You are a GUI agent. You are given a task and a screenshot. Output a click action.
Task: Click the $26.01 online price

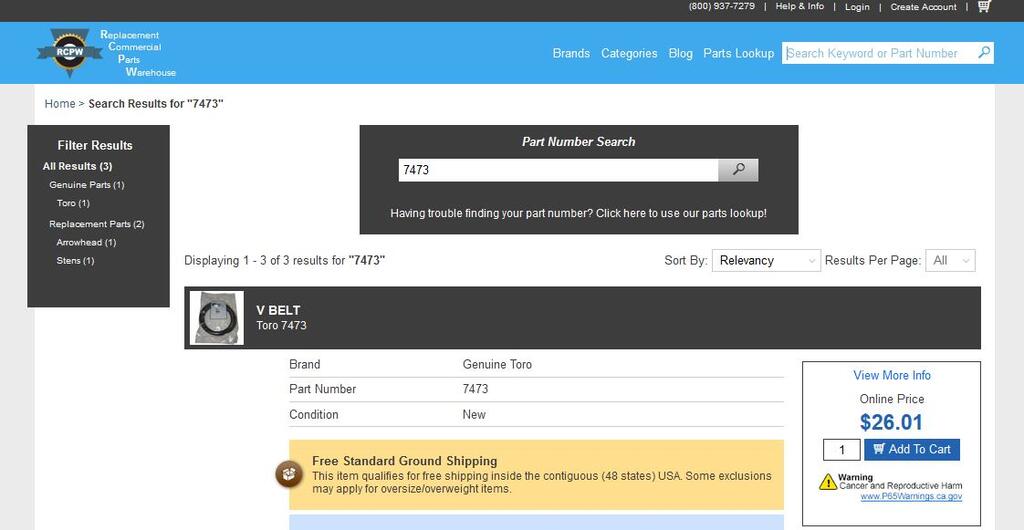891,422
